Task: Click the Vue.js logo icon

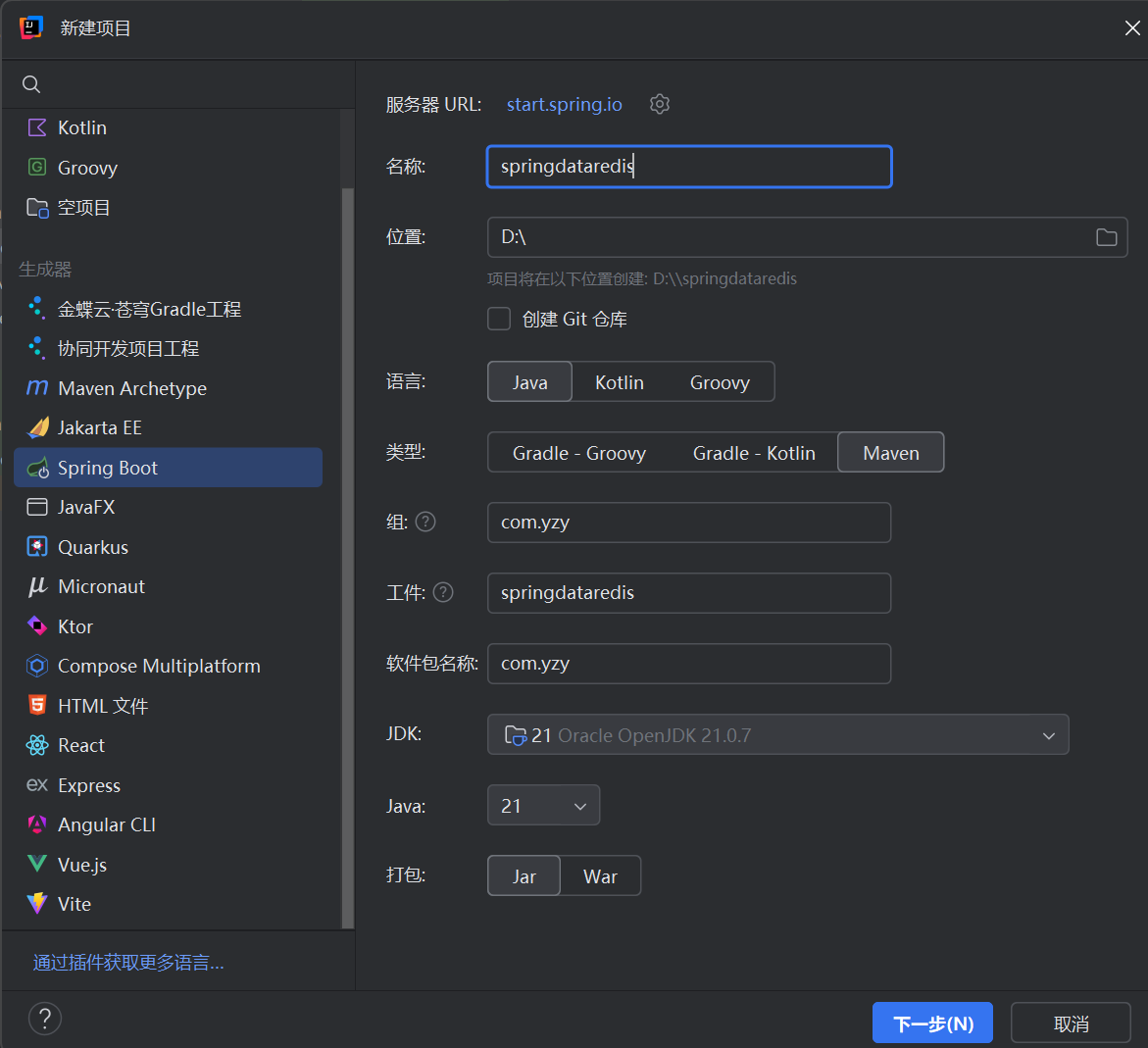Action: click(37, 864)
